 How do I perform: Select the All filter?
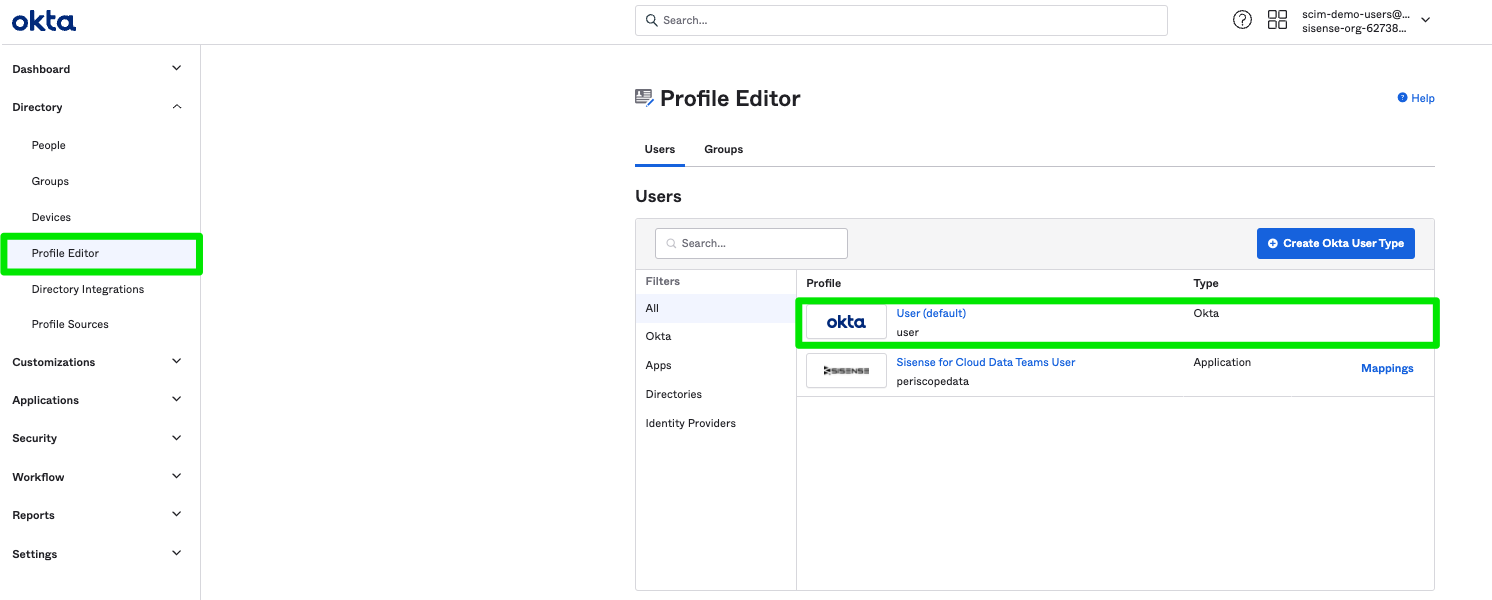tap(716, 308)
